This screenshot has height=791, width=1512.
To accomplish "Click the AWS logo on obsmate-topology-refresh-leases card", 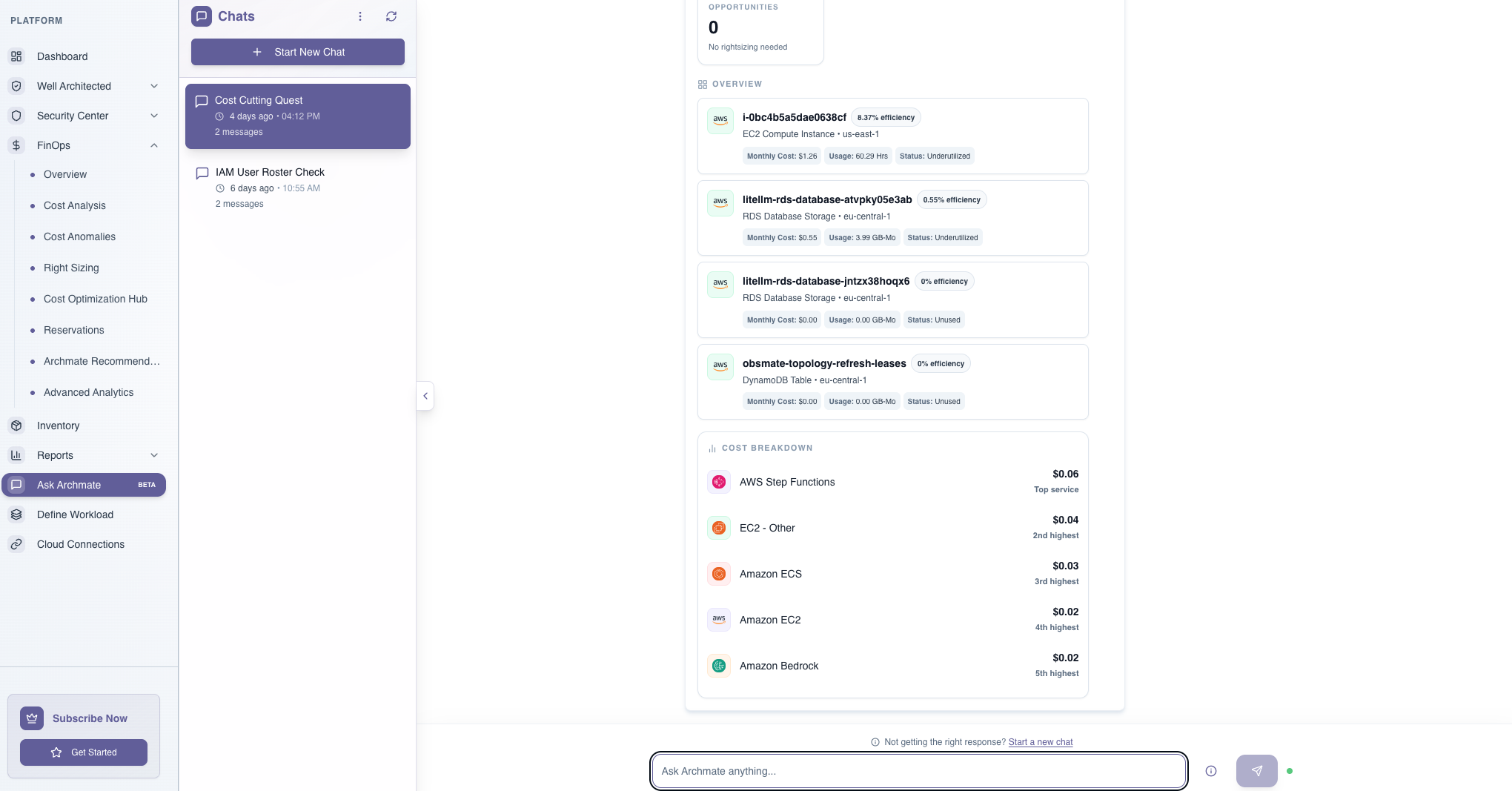I will (x=720, y=366).
